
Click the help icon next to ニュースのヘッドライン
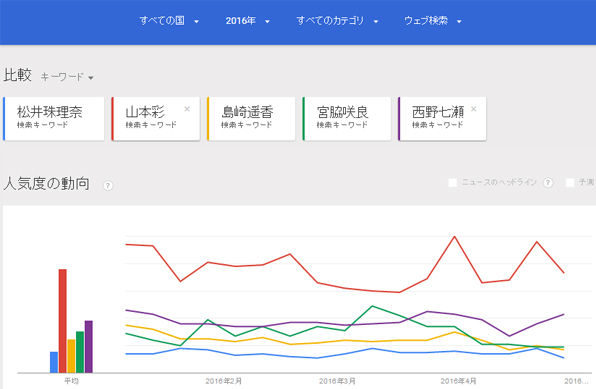tap(548, 183)
